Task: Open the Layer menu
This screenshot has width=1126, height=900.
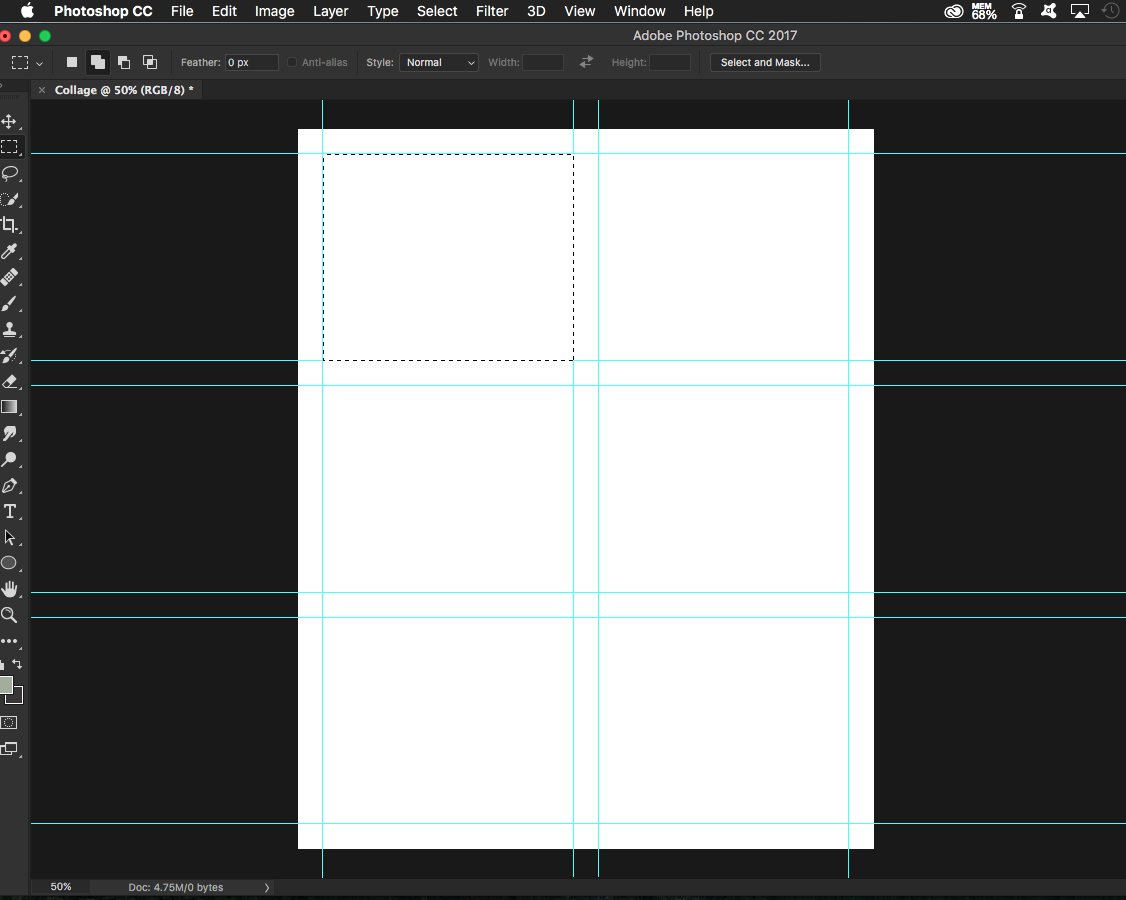Action: tap(330, 11)
